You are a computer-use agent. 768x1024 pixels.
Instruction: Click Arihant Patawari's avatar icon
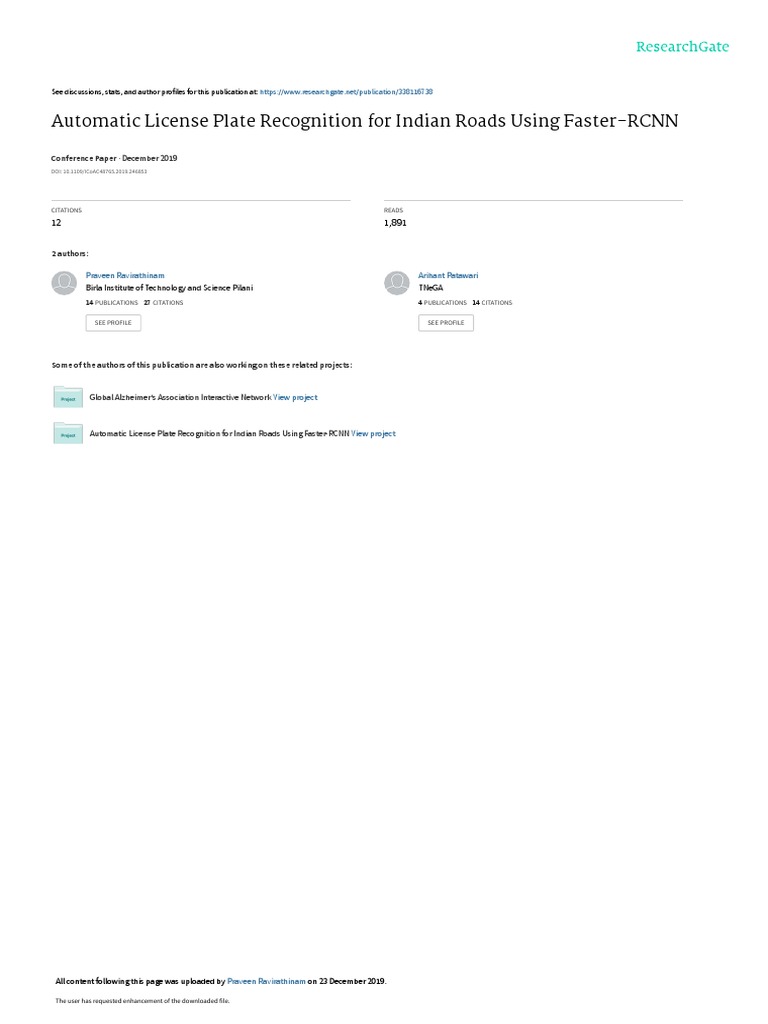(x=396, y=283)
